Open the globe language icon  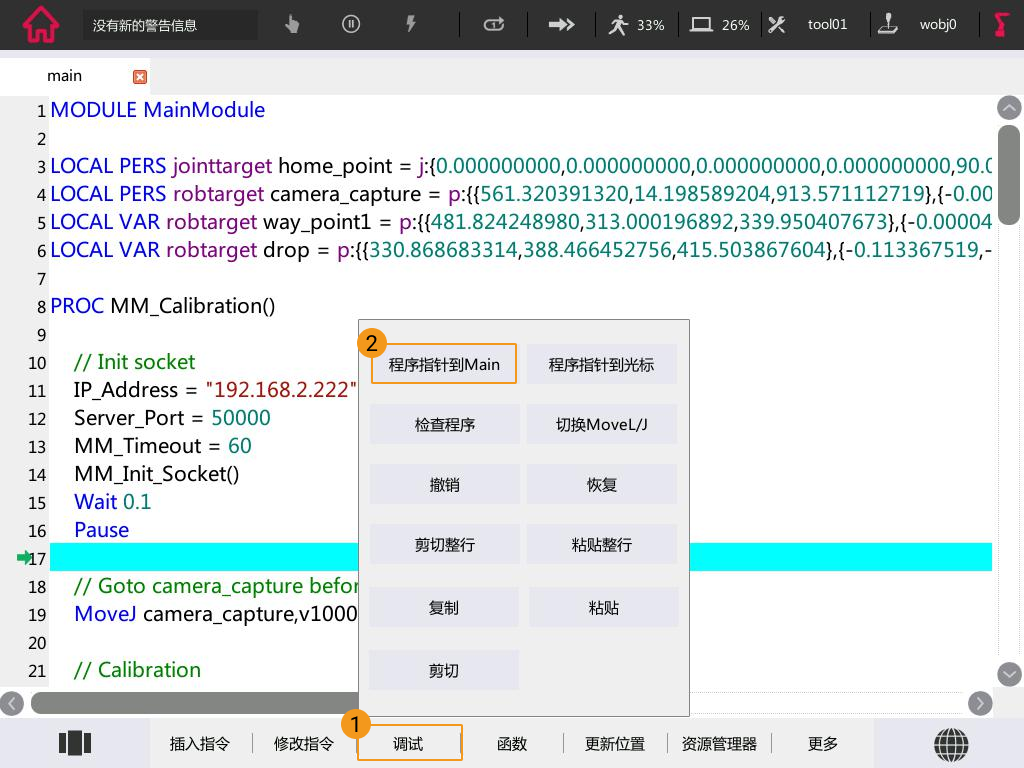[951, 743]
